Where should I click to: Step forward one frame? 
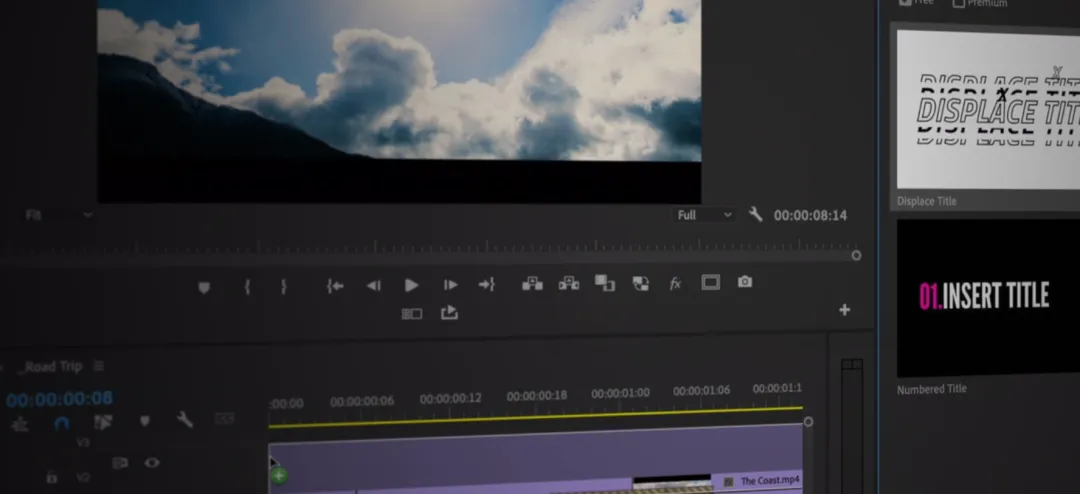450,285
